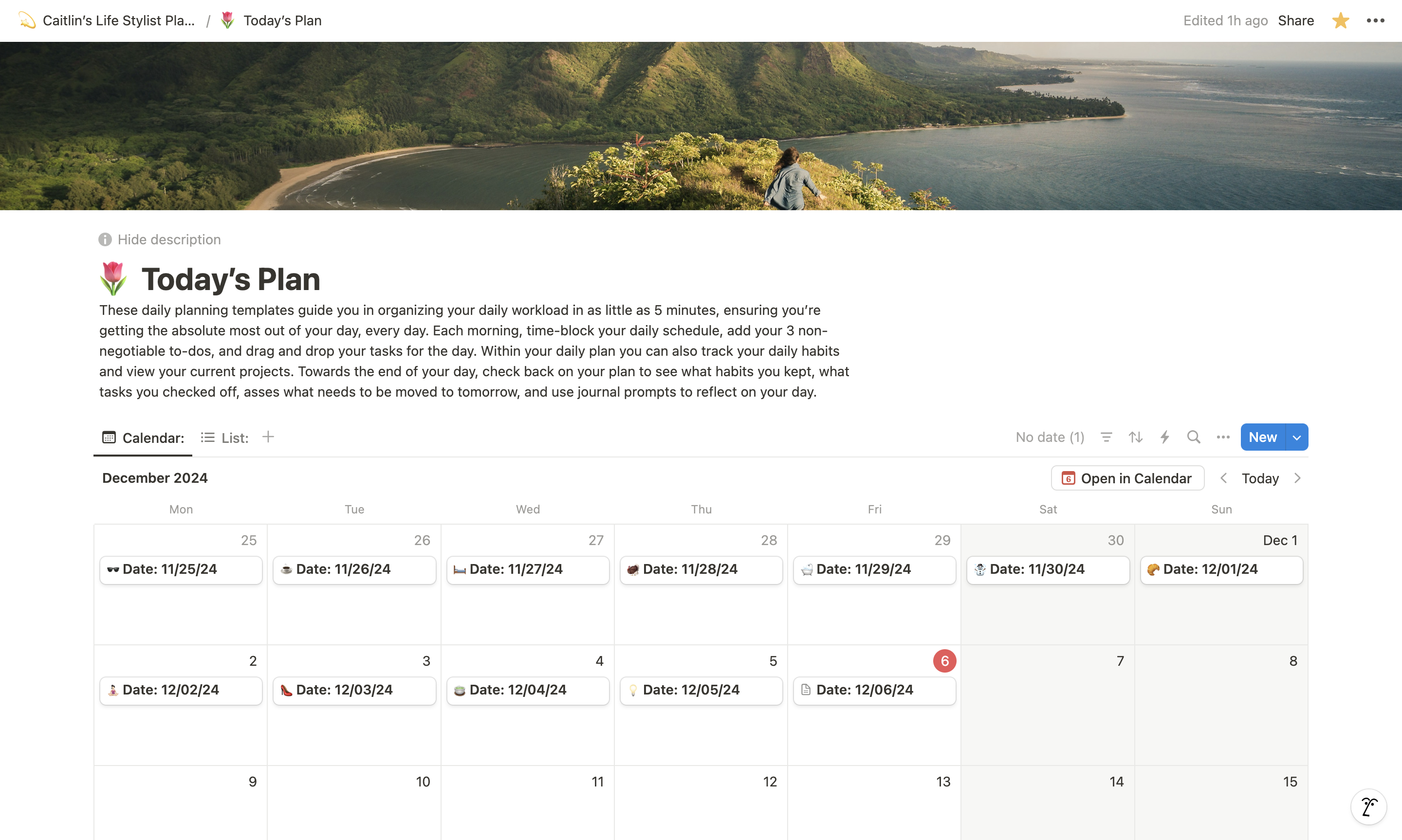Open the database three-dot options menu
Image resolution: width=1402 pixels, height=840 pixels.
tap(1222, 437)
